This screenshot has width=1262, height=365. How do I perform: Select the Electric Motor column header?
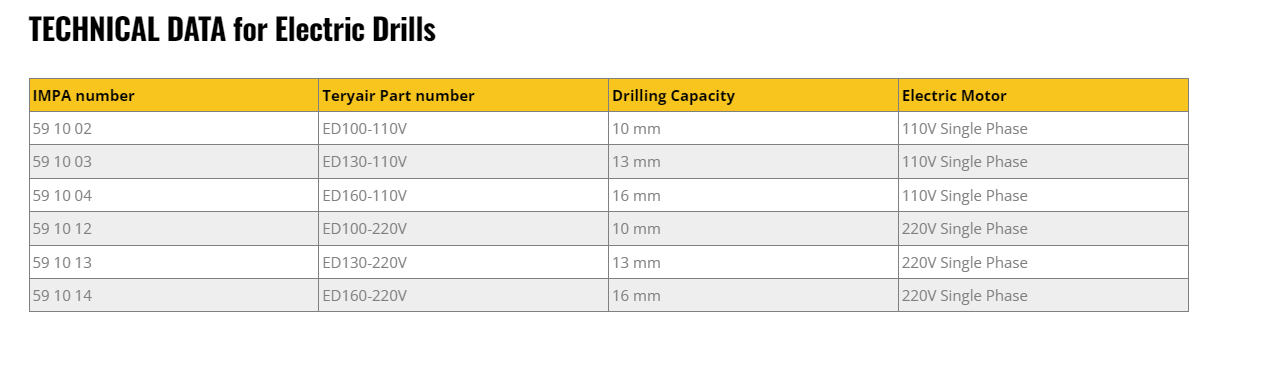click(1043, 95)
